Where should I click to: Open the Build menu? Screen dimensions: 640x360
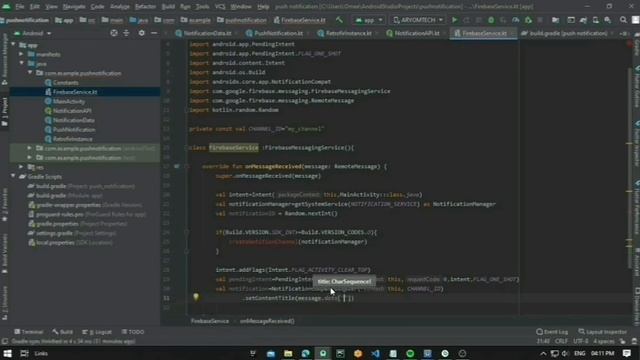[168, 7]
